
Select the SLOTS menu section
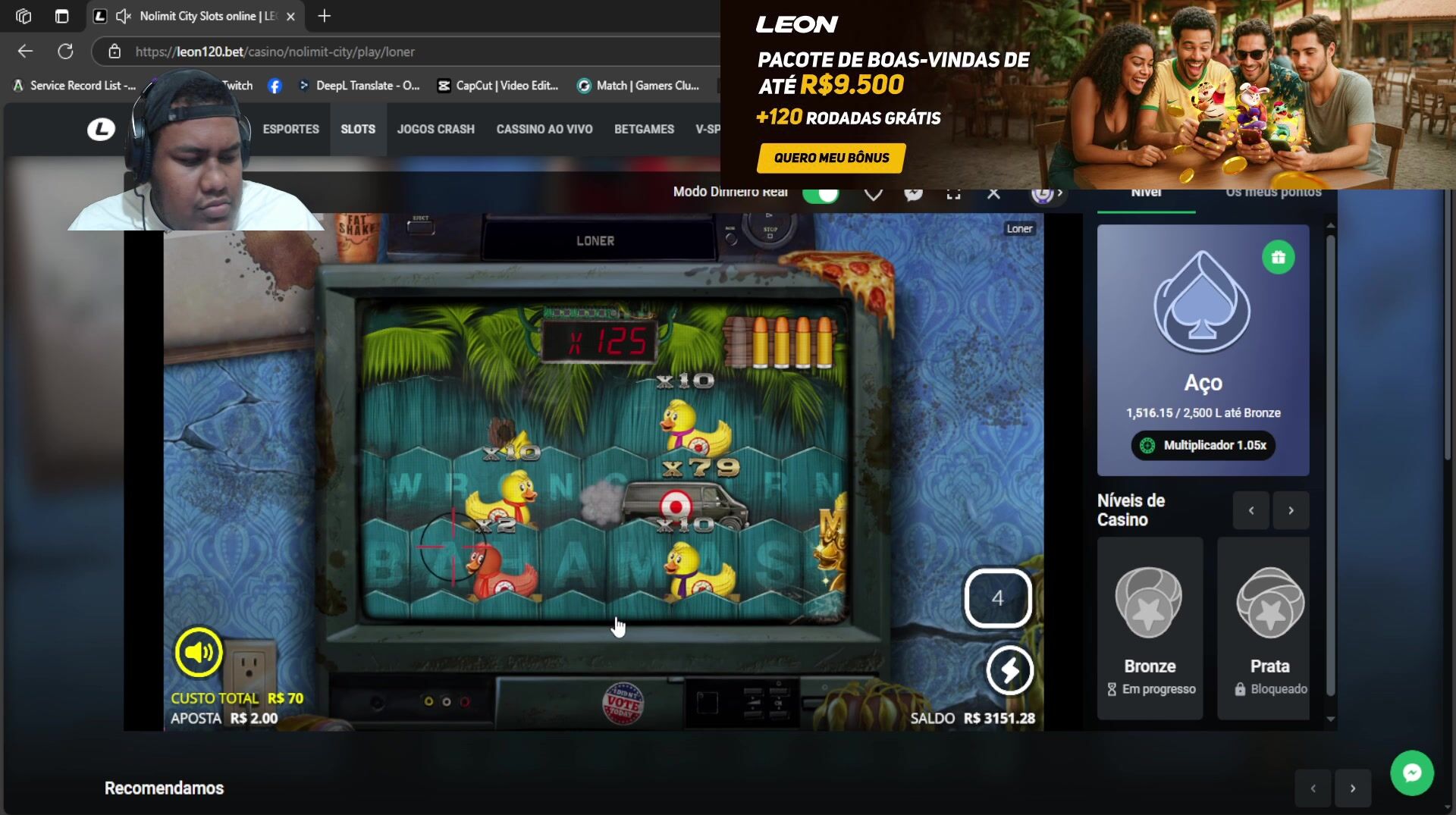click(x=358, y=129)
